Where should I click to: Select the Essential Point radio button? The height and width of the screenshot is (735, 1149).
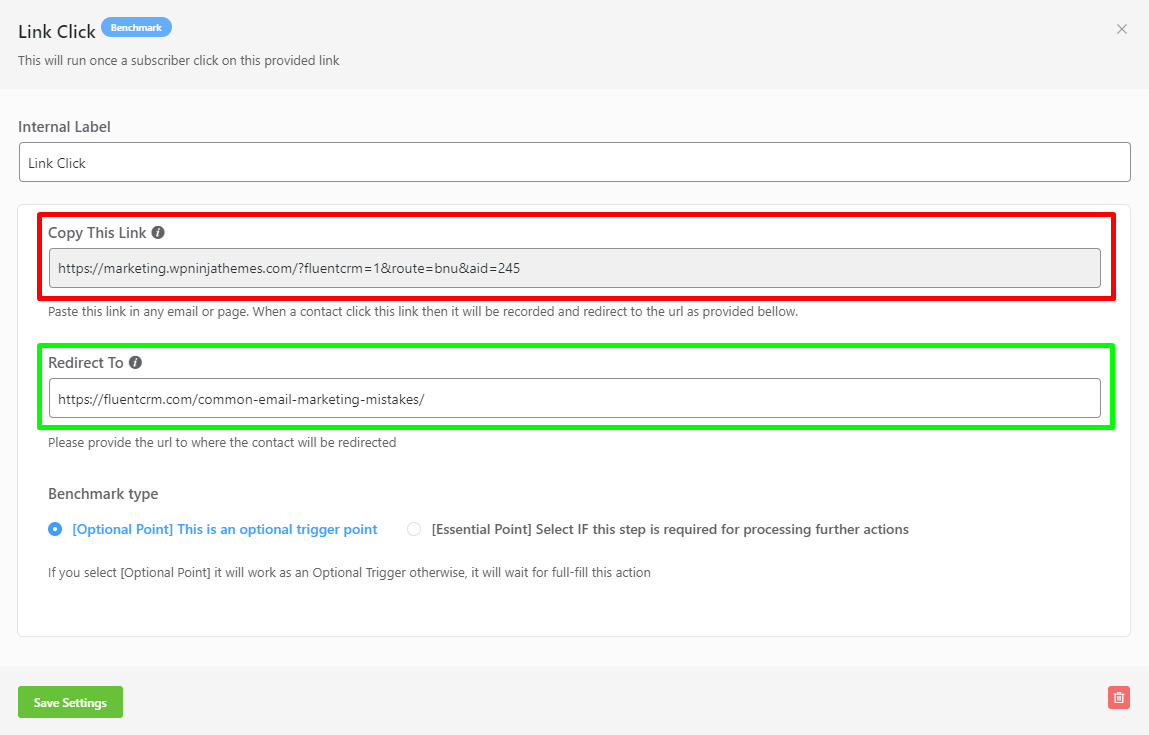414,529
